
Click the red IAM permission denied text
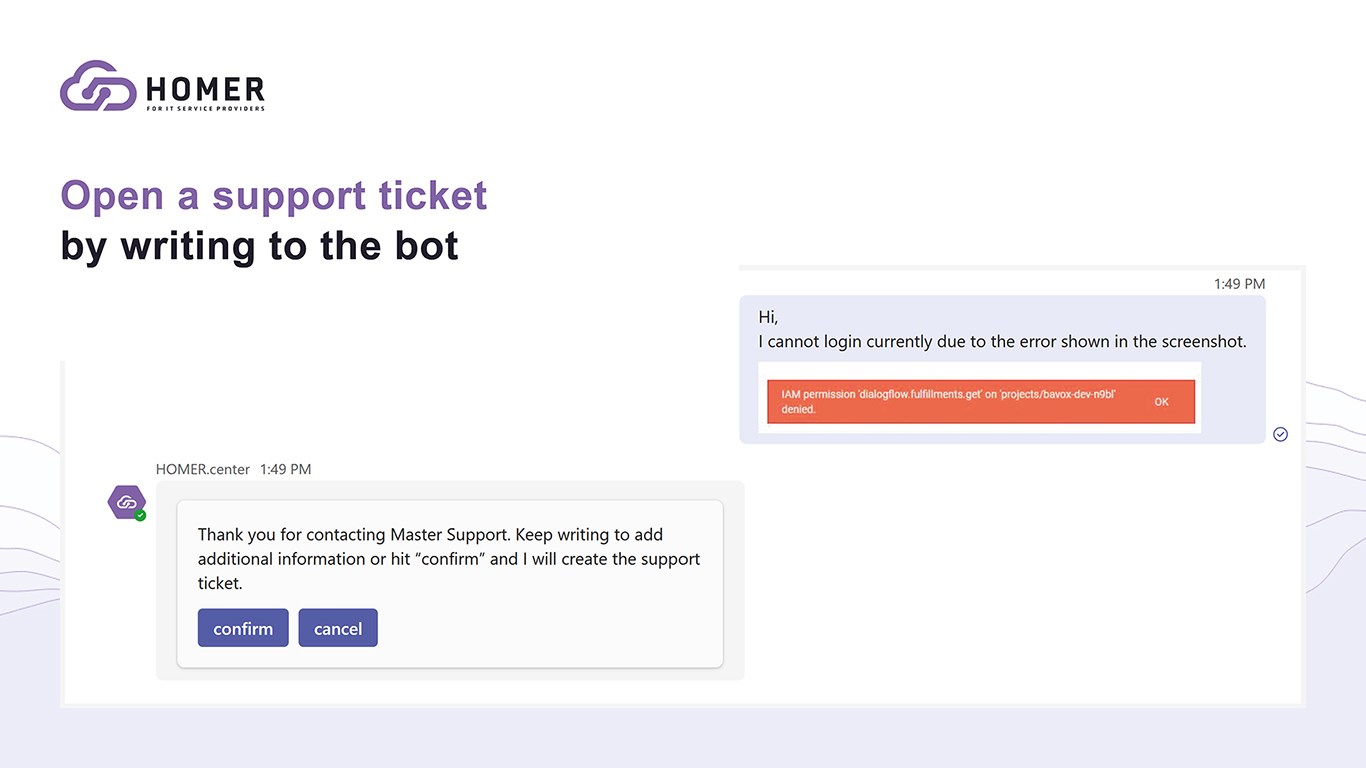pyautogui.click(x=948, y=402)
